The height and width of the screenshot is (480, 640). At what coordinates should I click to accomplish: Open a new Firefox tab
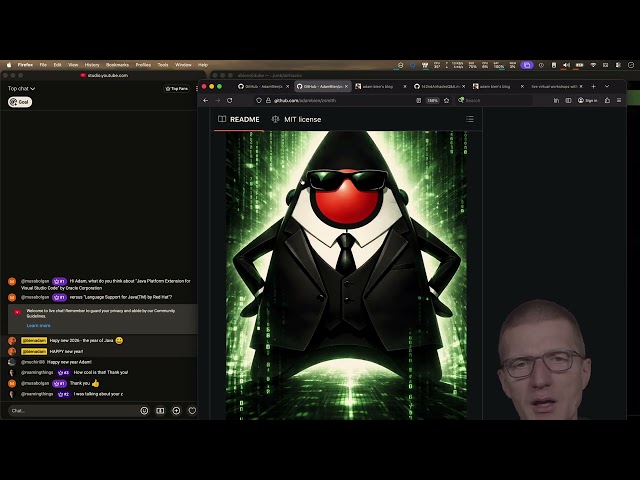tap(593, 87)
